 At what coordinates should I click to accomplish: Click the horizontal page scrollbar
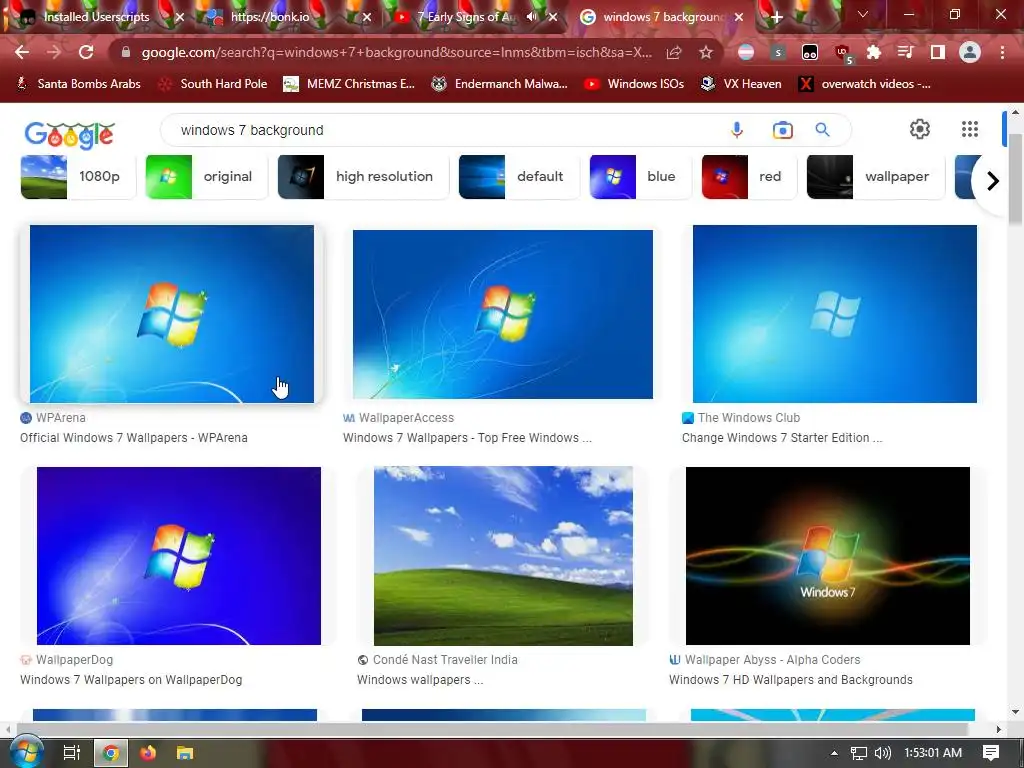tap(493, 729)
